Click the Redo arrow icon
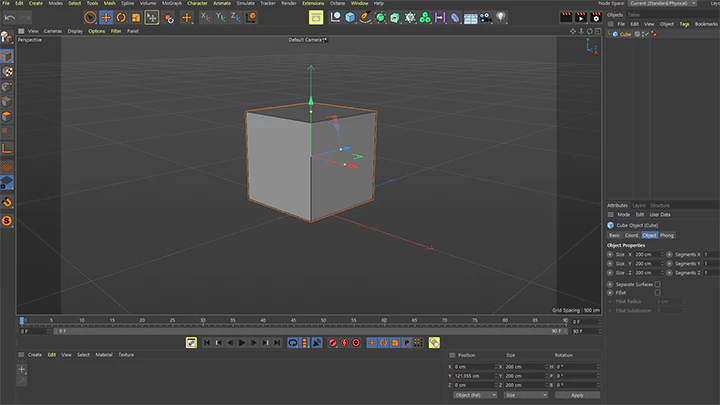Viewport: 720px width, 405px height. [x=25, y=17]
